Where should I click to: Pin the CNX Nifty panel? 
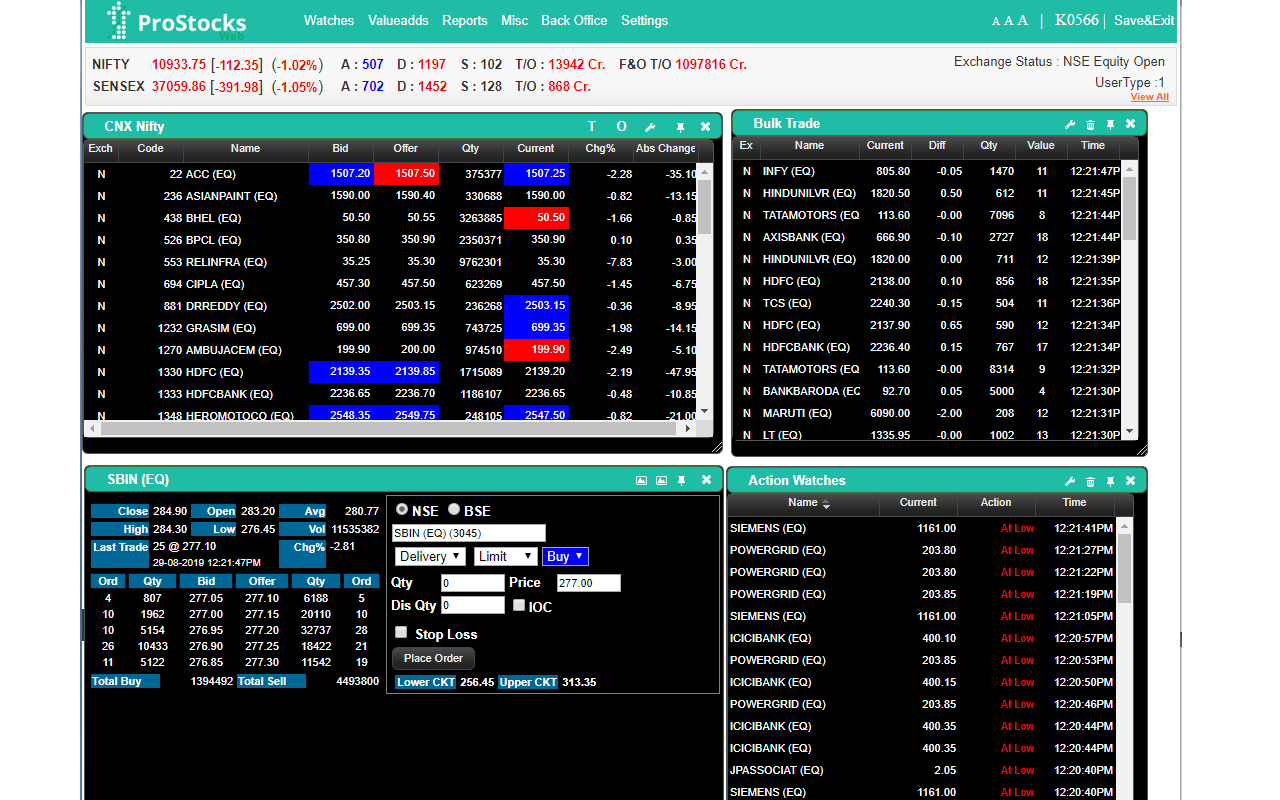(x=680, y=127)
